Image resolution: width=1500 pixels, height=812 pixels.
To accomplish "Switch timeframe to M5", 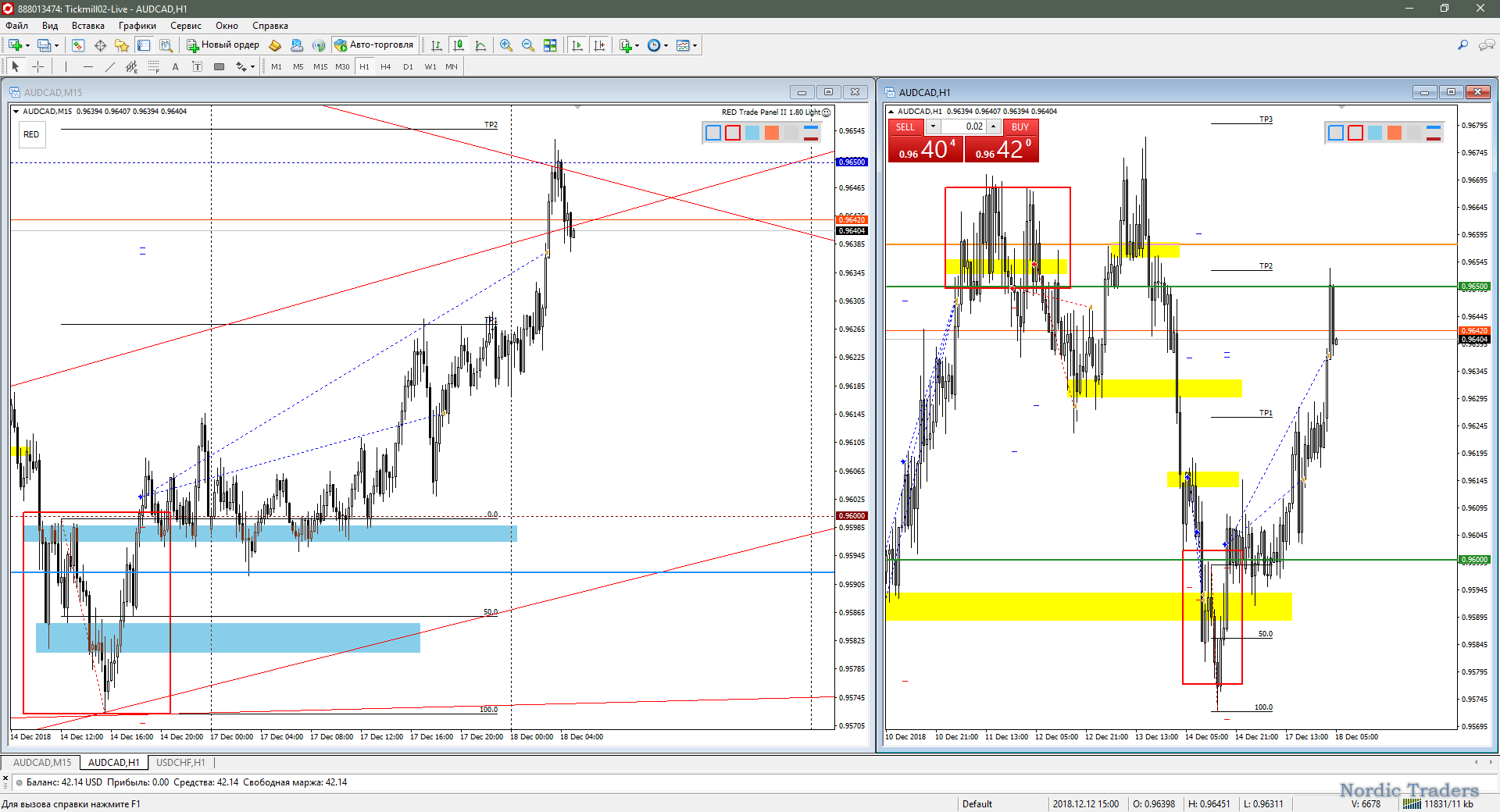I will tap(298, 67).
